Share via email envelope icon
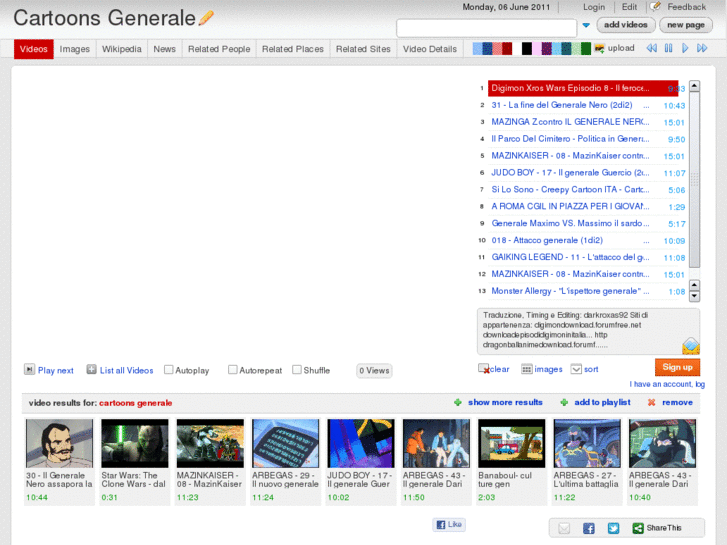Image resolution: width=727 pixels, height=545 pixels. coord(564,528)
